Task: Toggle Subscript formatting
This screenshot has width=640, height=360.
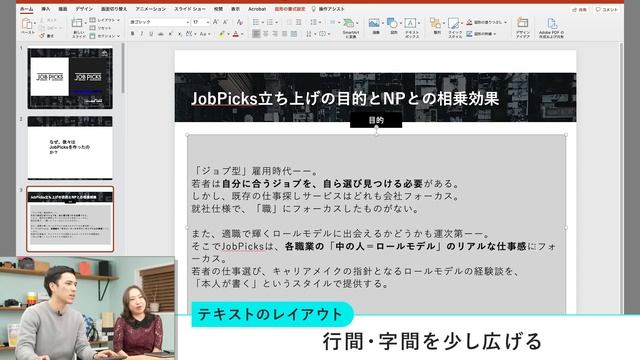Action: 180,34
